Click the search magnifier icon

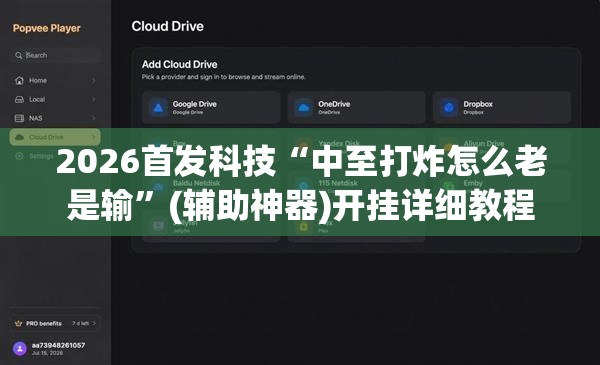[x=18, y=55]
